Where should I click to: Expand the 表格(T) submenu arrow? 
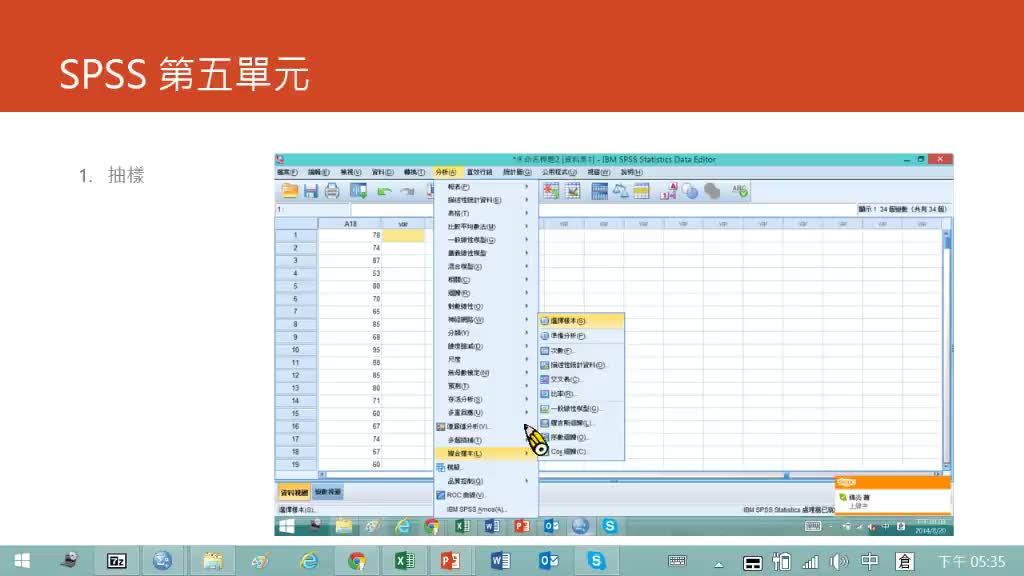tap(527, 214)
